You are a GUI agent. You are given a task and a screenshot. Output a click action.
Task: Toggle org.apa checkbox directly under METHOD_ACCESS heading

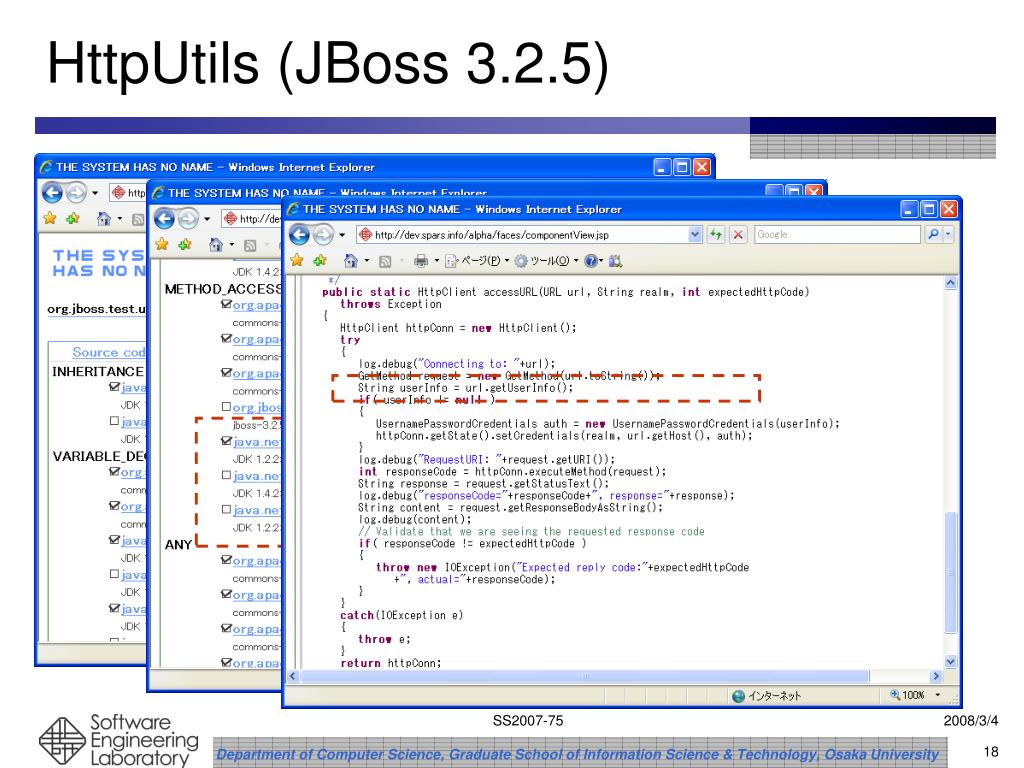(226, 304)
